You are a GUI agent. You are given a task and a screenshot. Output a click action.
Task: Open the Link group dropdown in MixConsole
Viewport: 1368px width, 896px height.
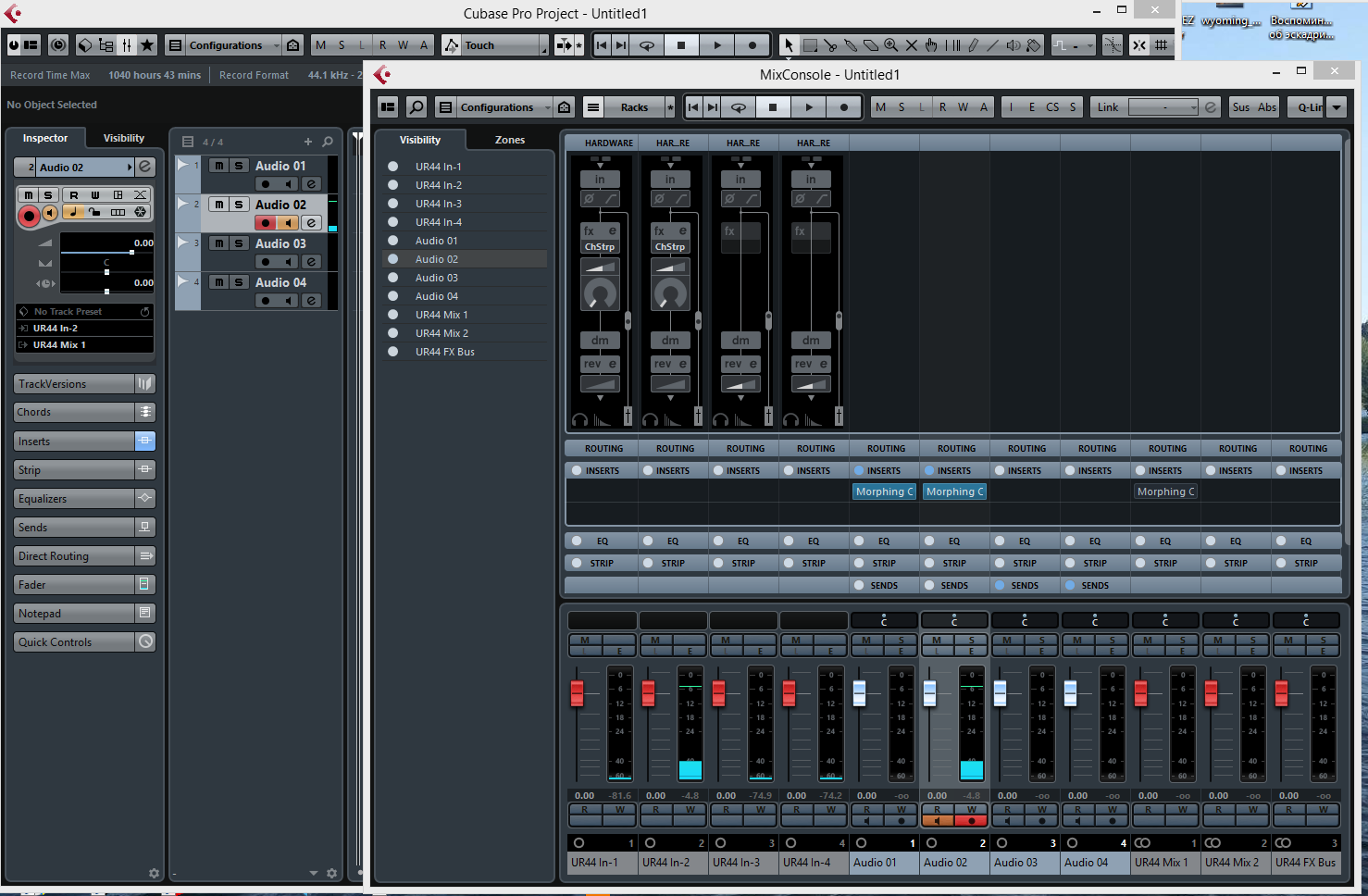(x=1164, y=107)
